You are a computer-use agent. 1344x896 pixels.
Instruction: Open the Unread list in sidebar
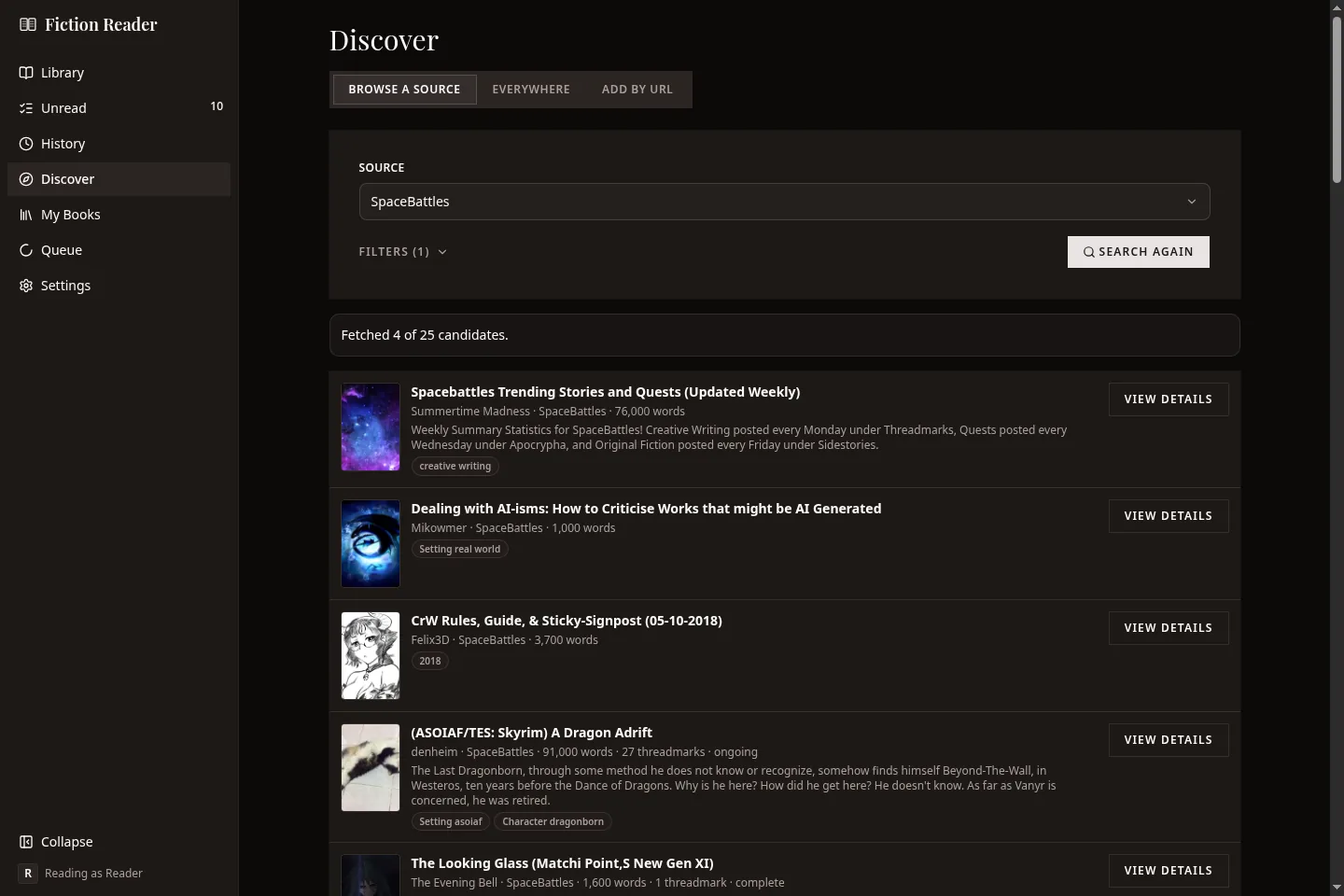pyautogui.click(x=119, y=108)
